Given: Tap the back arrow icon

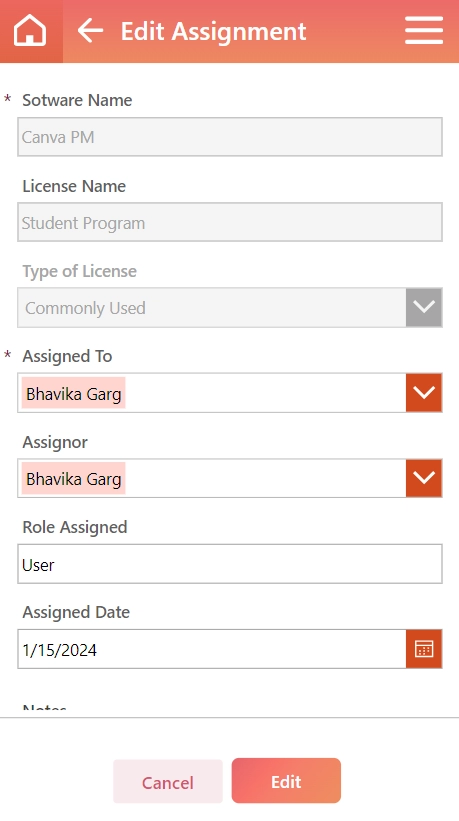Looking at the screenshot, I should point(90,31).
